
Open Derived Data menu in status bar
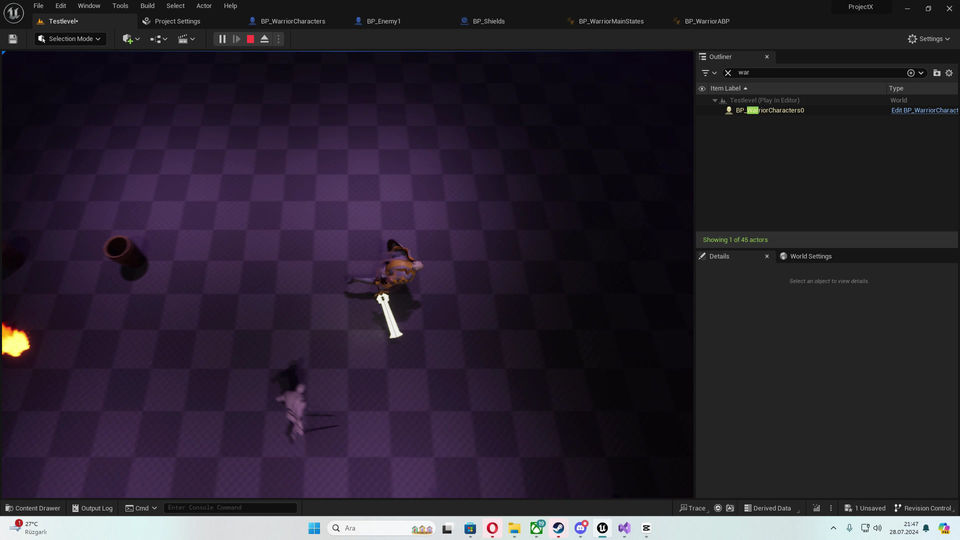tap(767, 508)
